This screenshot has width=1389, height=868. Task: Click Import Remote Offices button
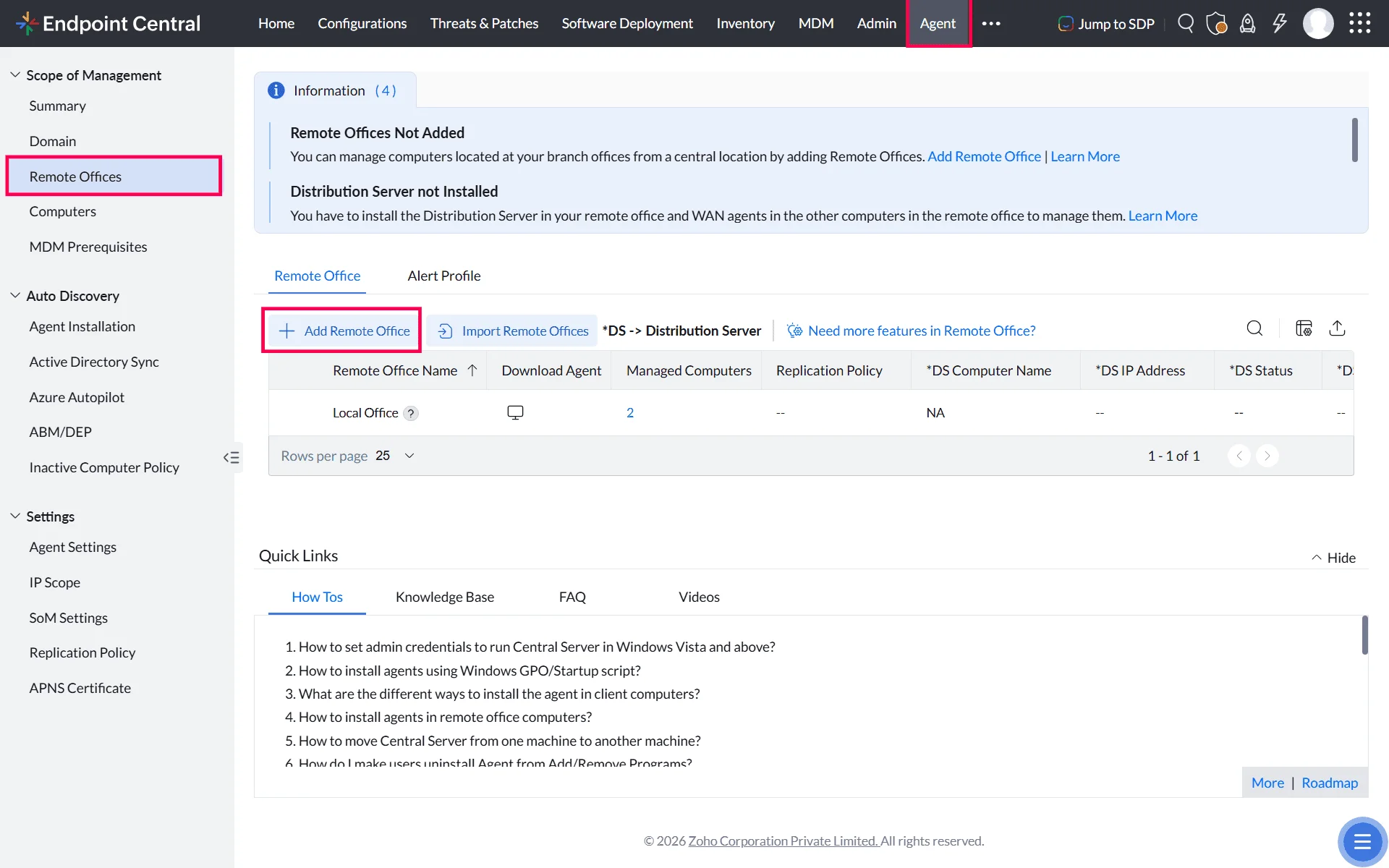tap(513, 331)
